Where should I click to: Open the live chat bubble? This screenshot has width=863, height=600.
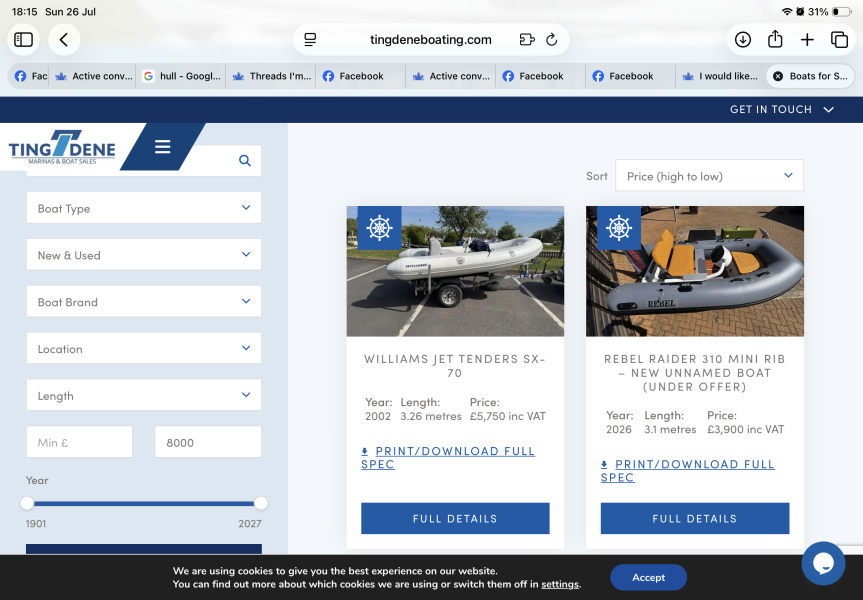pyautogui.click(x=823, y=563)
